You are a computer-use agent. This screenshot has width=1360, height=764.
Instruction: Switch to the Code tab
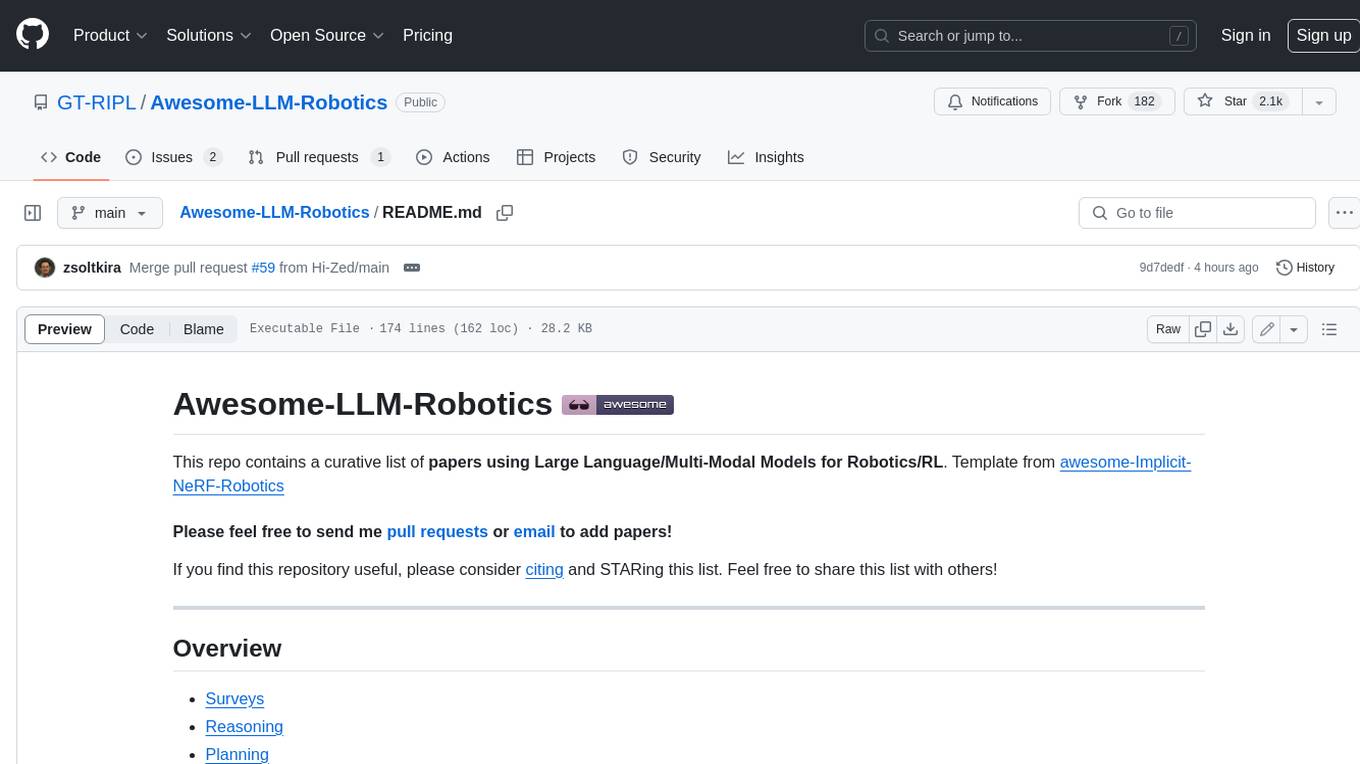tap(70, 157)
